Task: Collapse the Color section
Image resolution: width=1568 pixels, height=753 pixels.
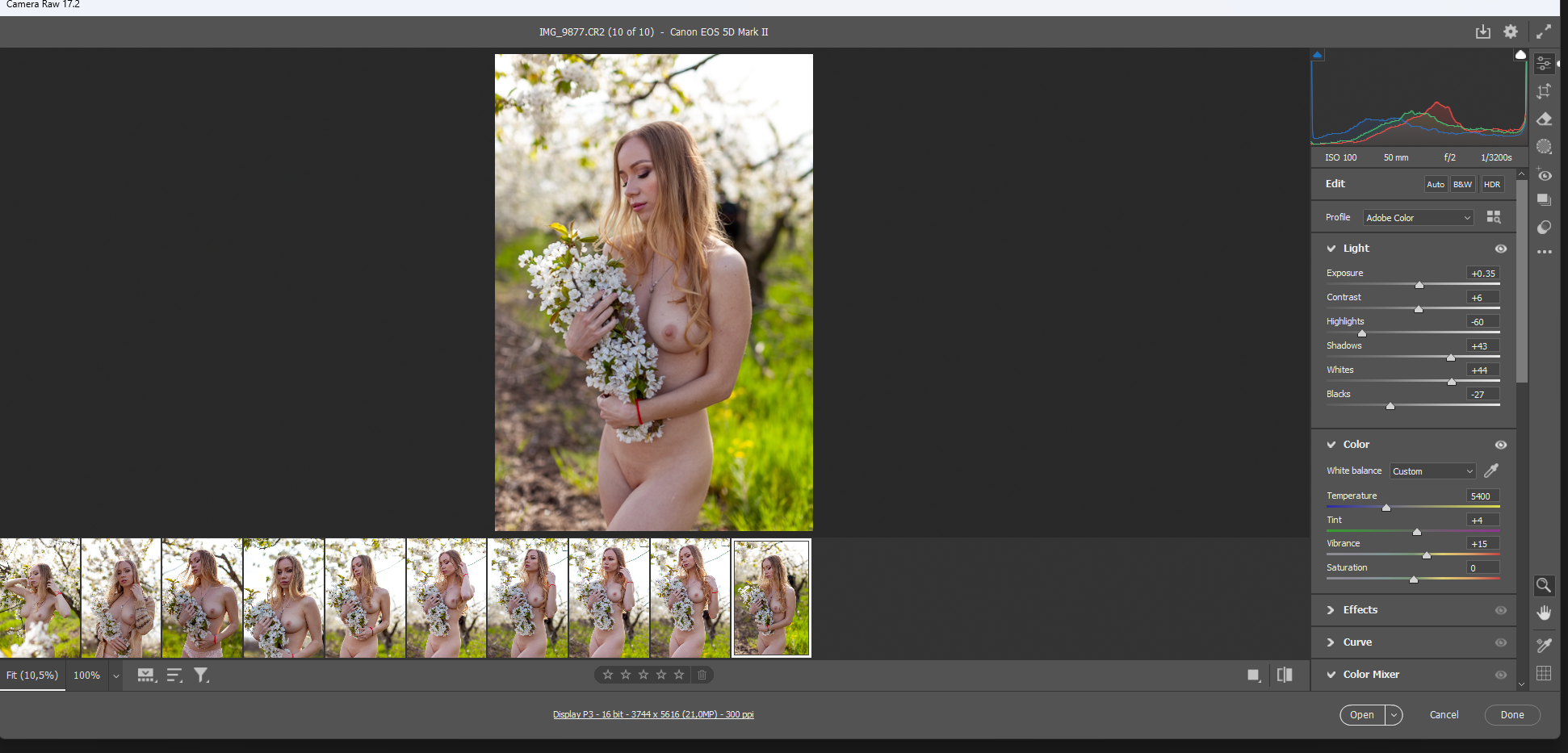Action: (1331, 445)
